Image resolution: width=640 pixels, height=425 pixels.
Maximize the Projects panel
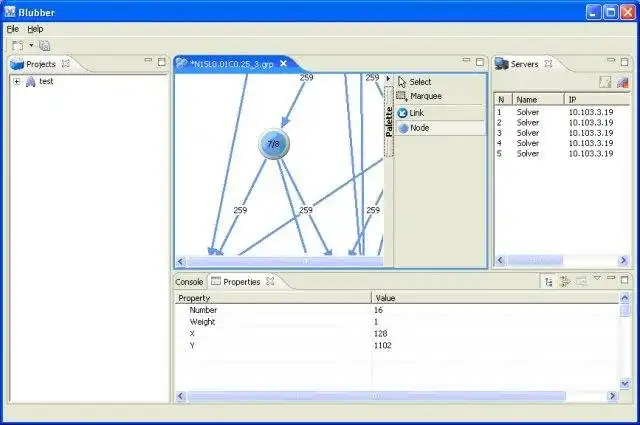(162, 62)
